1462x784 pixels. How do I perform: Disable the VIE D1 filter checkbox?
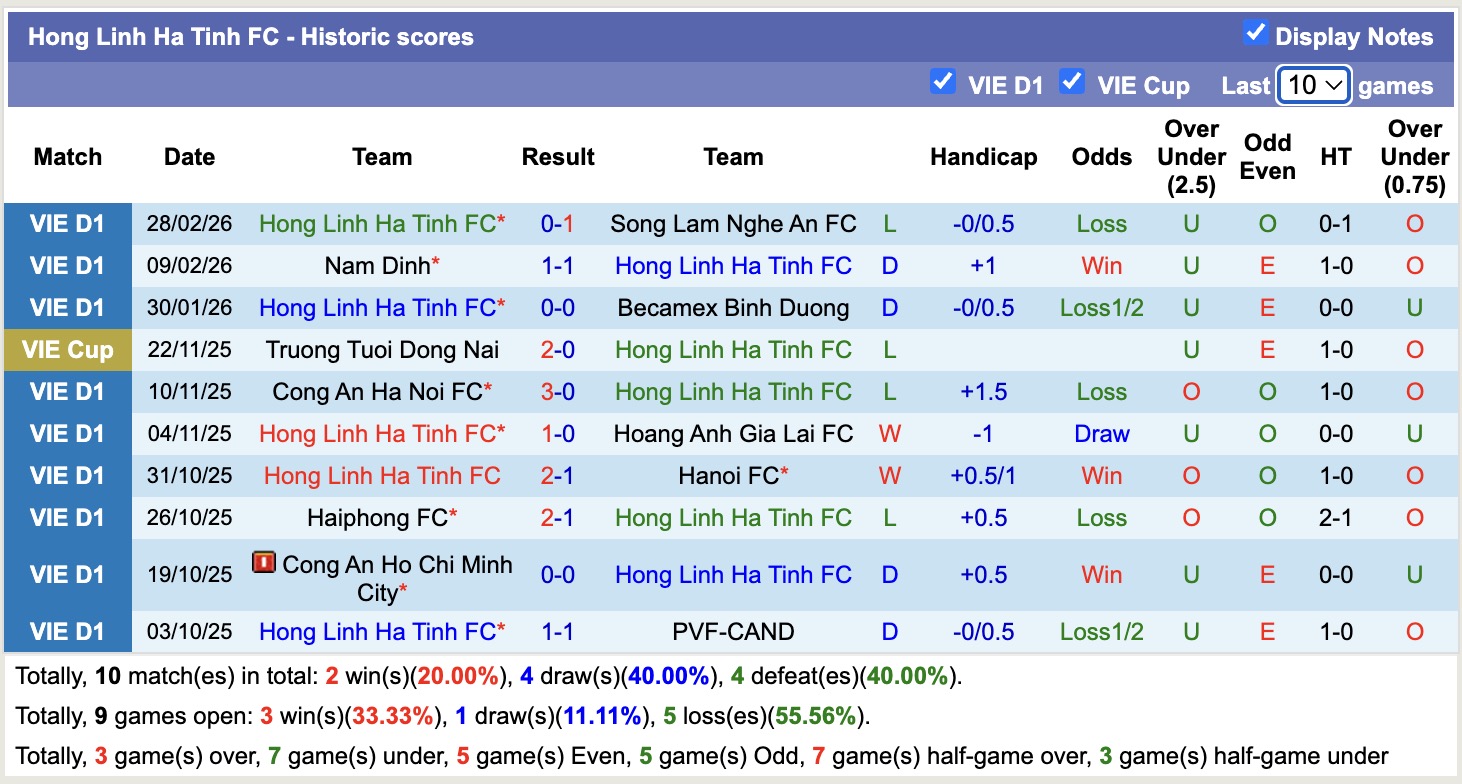pyautogui.click(x=943, y=82)
